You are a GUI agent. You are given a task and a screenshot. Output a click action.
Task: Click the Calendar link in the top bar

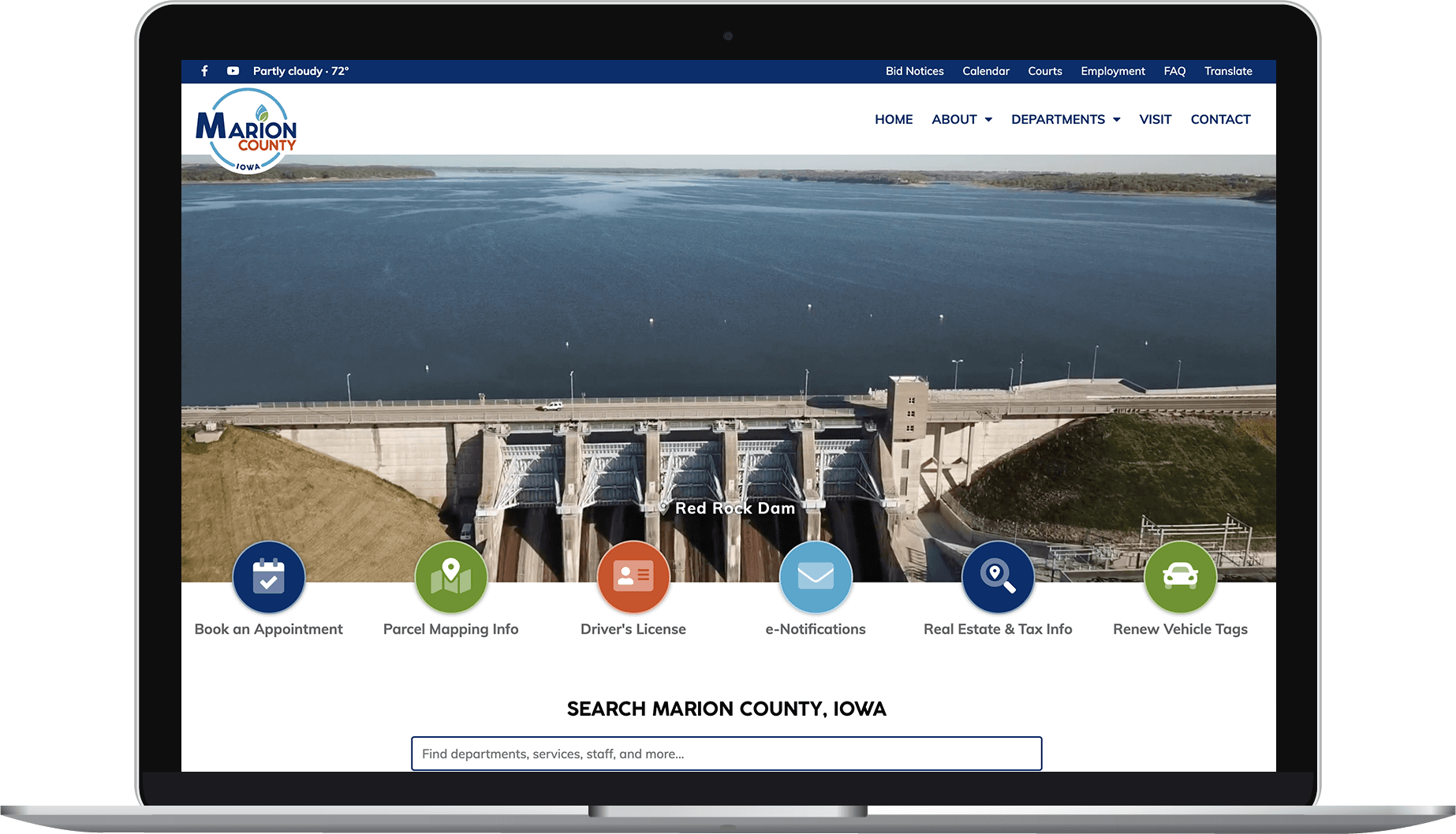click(x=985, y=71)
